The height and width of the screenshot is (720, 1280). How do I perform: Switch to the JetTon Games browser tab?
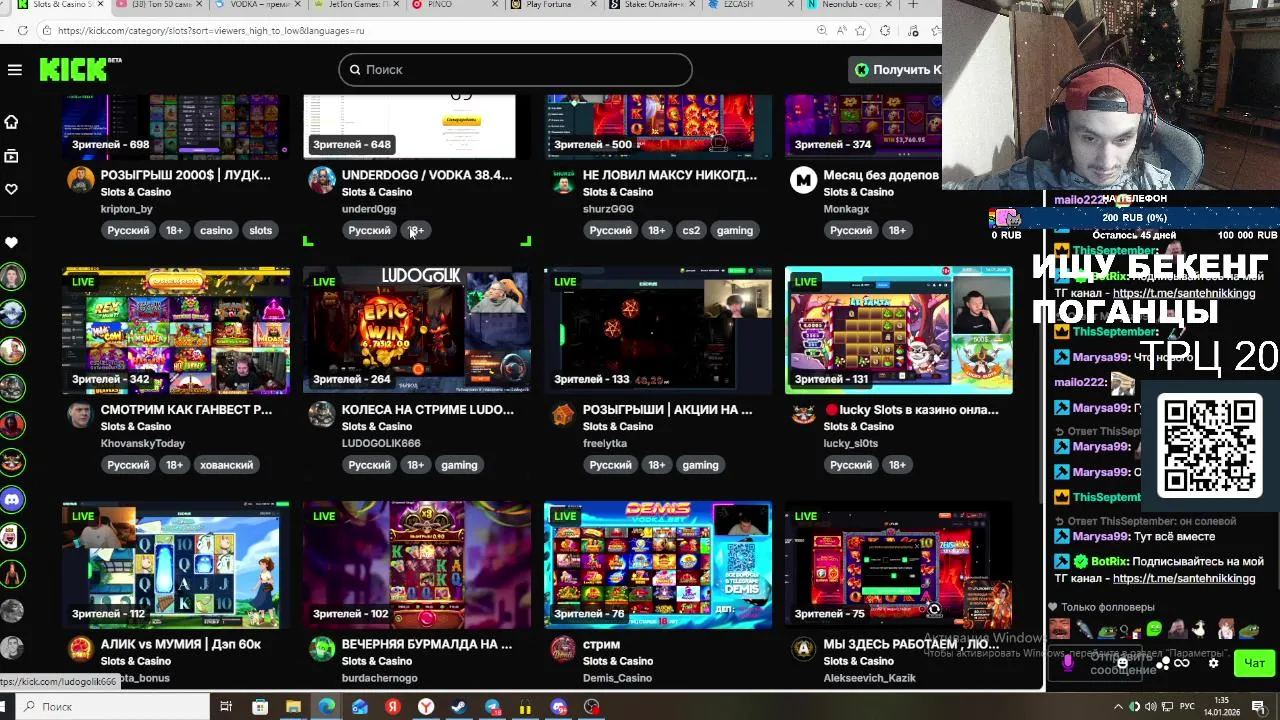click(357, 5)
